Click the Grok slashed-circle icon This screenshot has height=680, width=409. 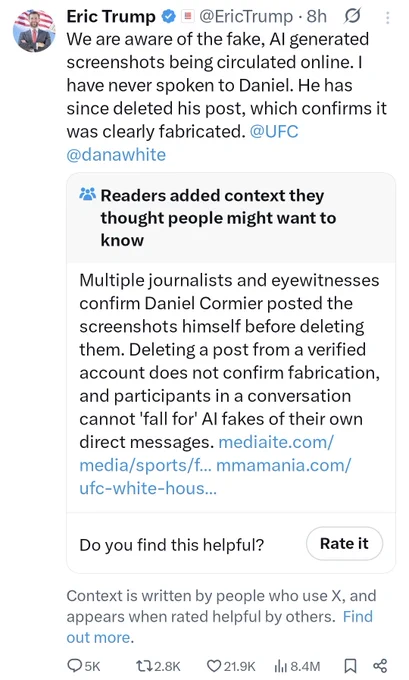[x=352, y=16]
